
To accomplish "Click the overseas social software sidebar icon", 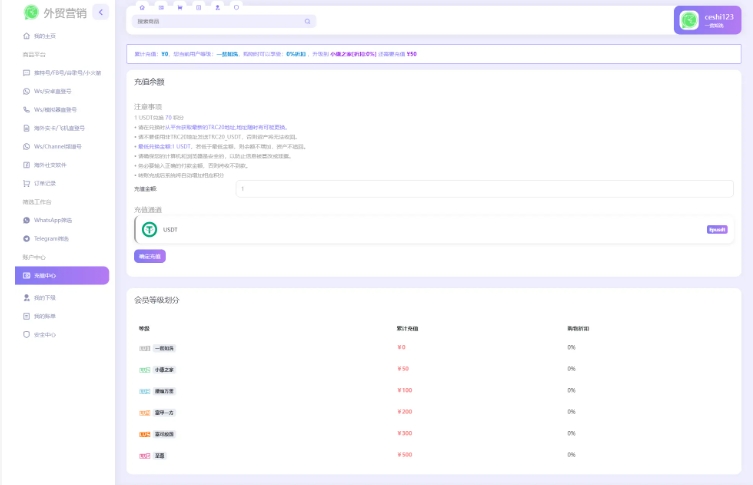I will coord(26,165).
